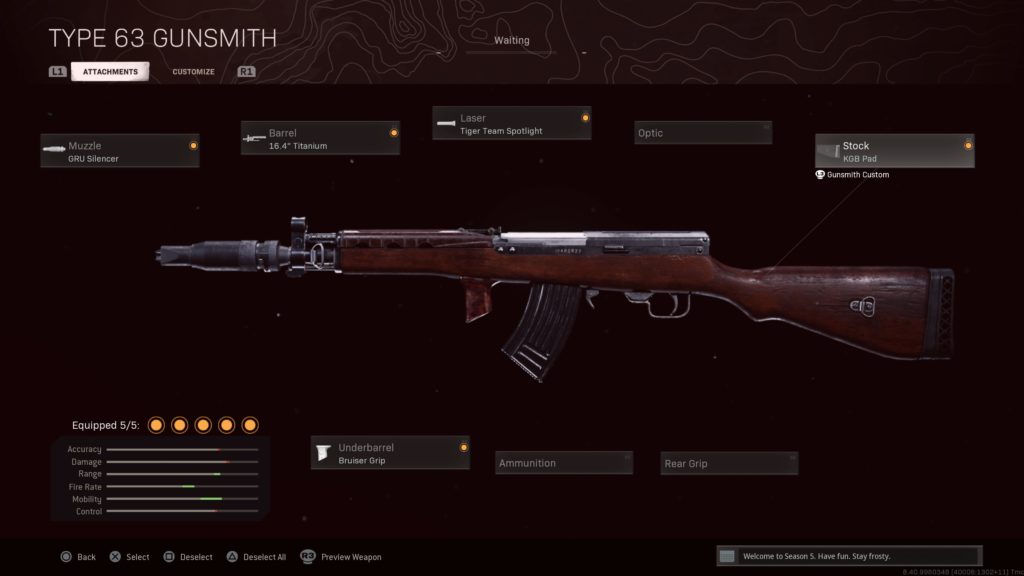Click the KGB Pad stock icon
Viewport: 1024px width, 576px height.
point(828,151)
